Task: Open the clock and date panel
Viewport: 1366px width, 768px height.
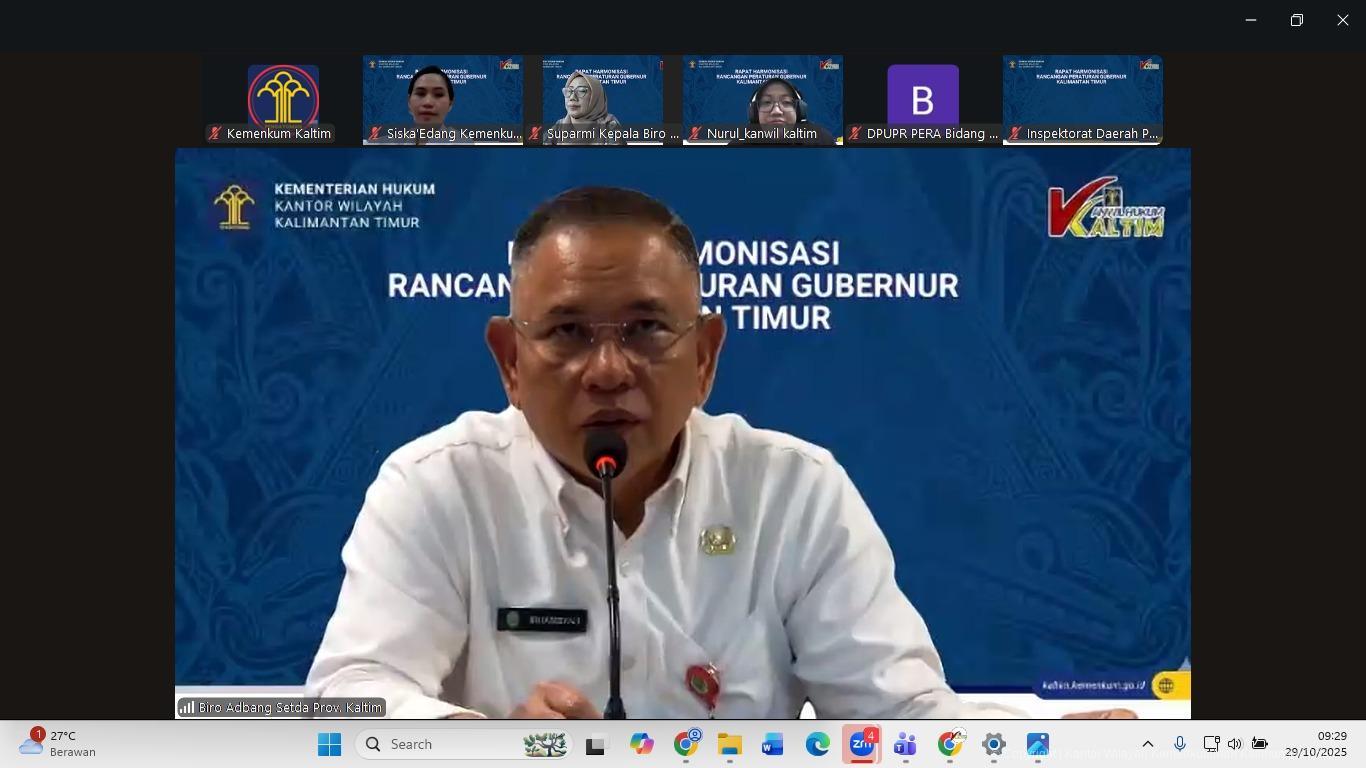Action: 1316,744
